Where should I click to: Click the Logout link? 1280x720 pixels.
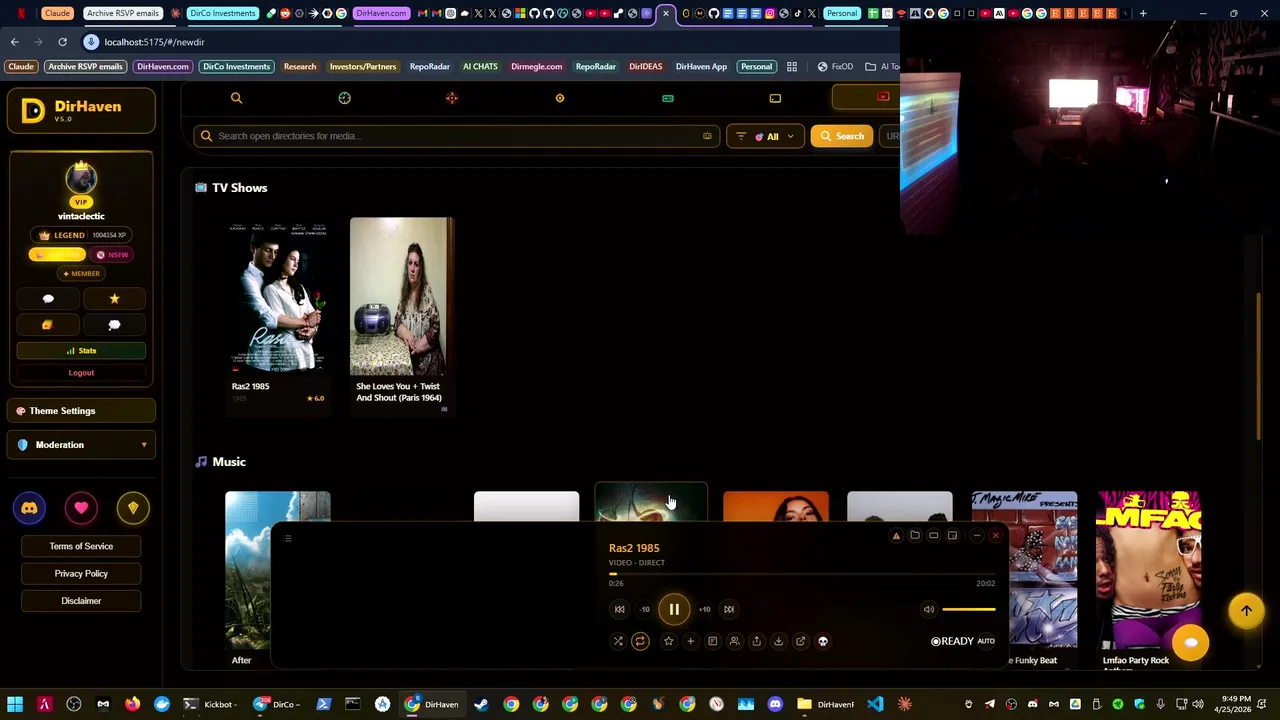[x=81, y=373]
